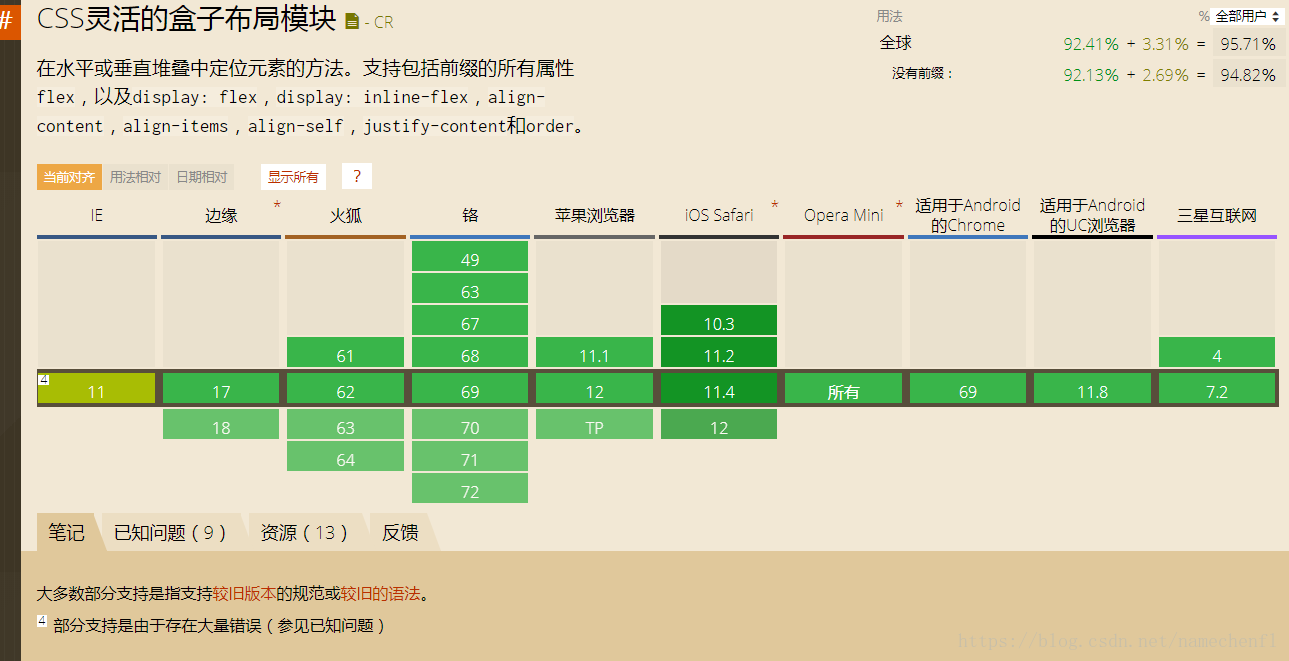The height and width of the screenshot is (661, 1289).
Task: Click the Opera Mini header
Action: [x=843, y=215]
